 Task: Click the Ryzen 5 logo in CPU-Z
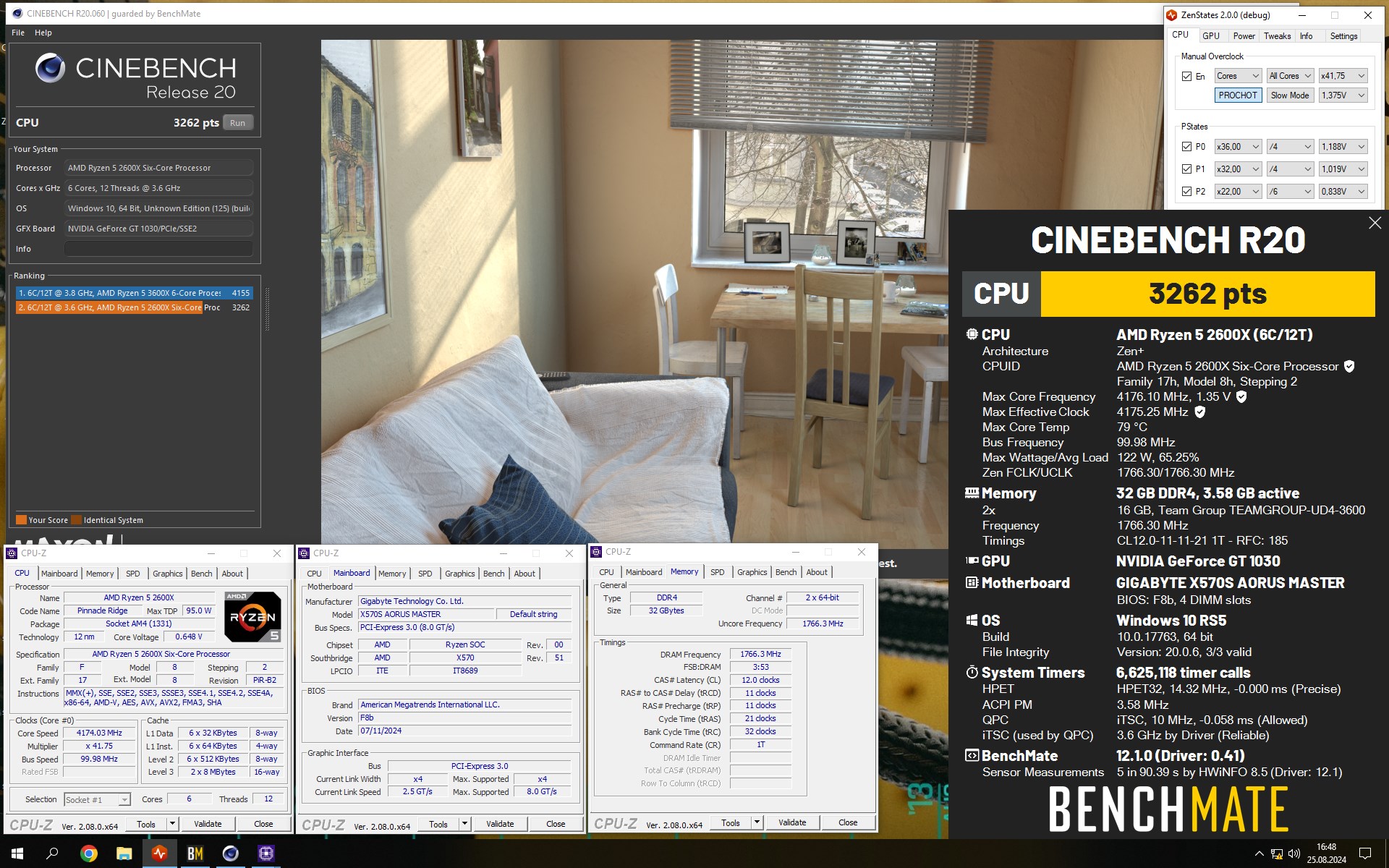coord(252,617)
